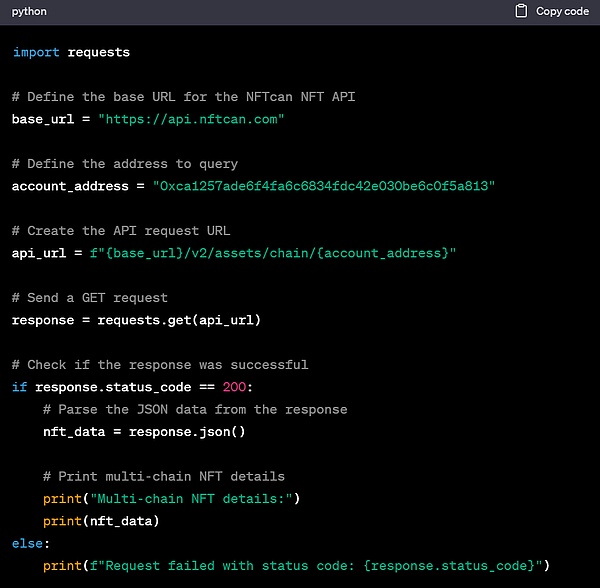This screenshot has width=600, height=588.
Task: Click the account_address variable name
Action: pos(70,186)
